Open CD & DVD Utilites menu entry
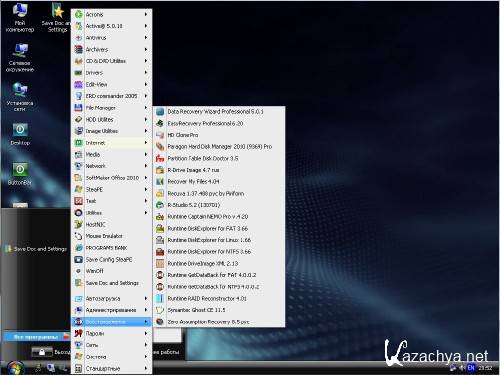500x375 pixels. pyautogui.click(x=111, y=61)
